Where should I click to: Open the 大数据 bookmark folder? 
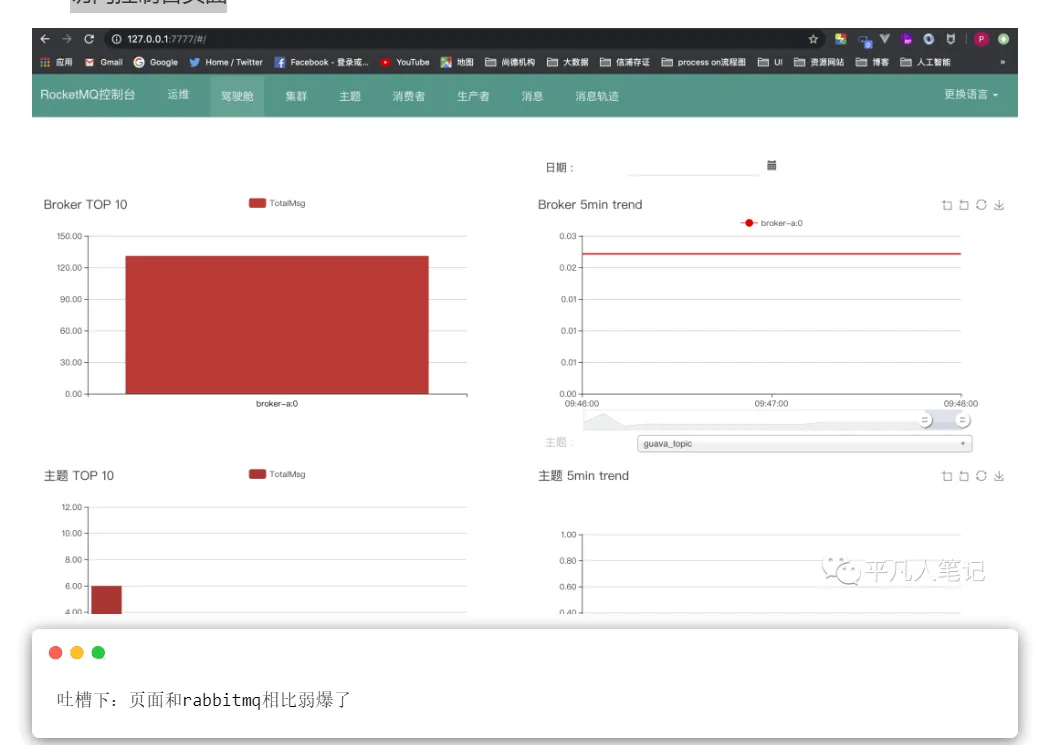point(568,62)
